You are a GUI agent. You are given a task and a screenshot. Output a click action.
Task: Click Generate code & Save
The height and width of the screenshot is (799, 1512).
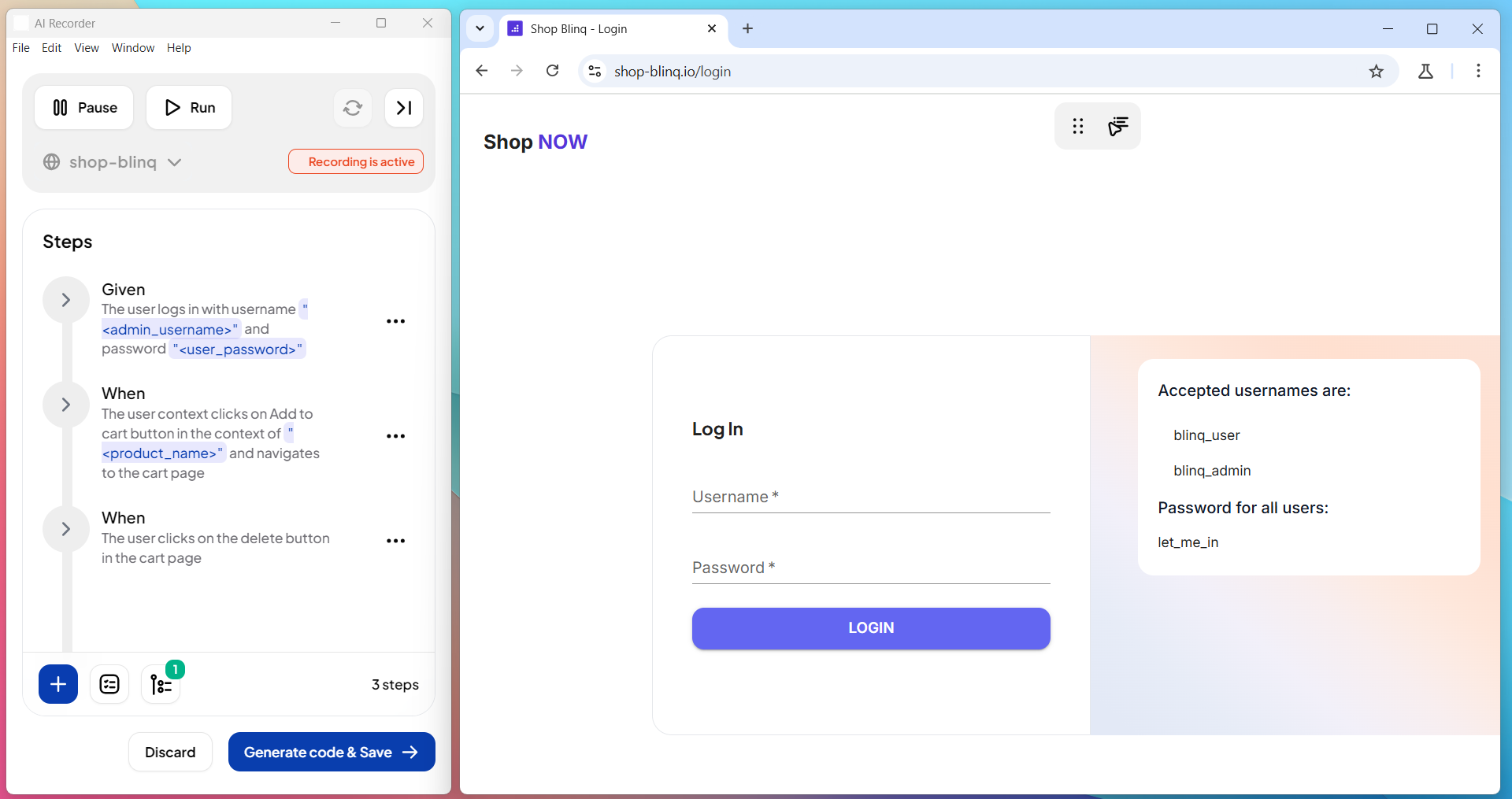pyautogui.click(x=332, y=752)
